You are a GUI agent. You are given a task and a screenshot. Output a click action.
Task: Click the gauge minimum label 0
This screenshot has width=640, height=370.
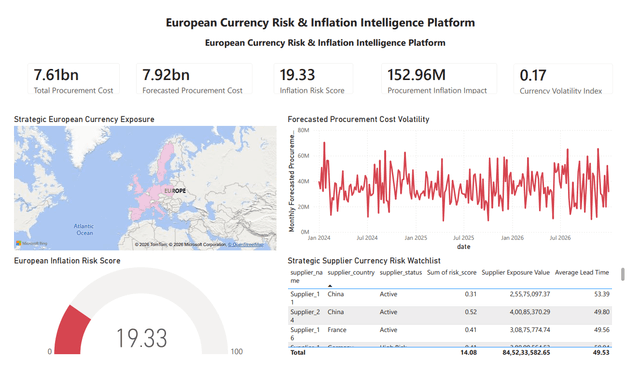pos(49,351)
